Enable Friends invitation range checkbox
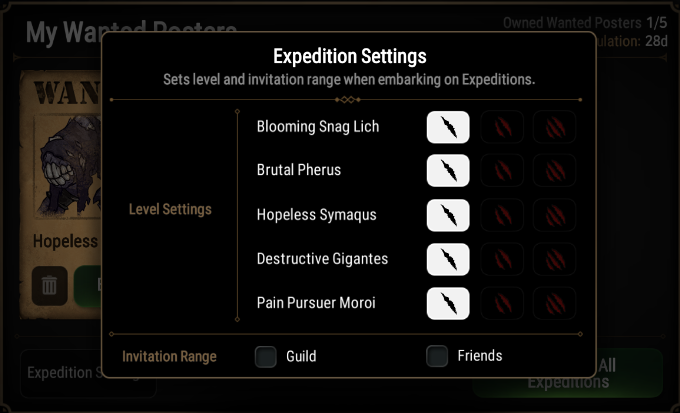Screen dimensions: 680x413 (x=437, y=356)
